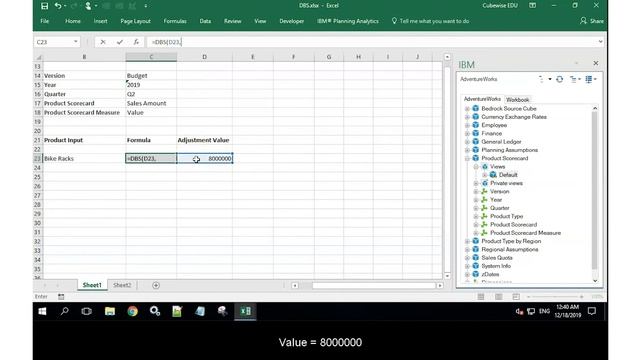
Task: Expand the Currency Exchange Rates cube
Action: (x=467, y=117)
